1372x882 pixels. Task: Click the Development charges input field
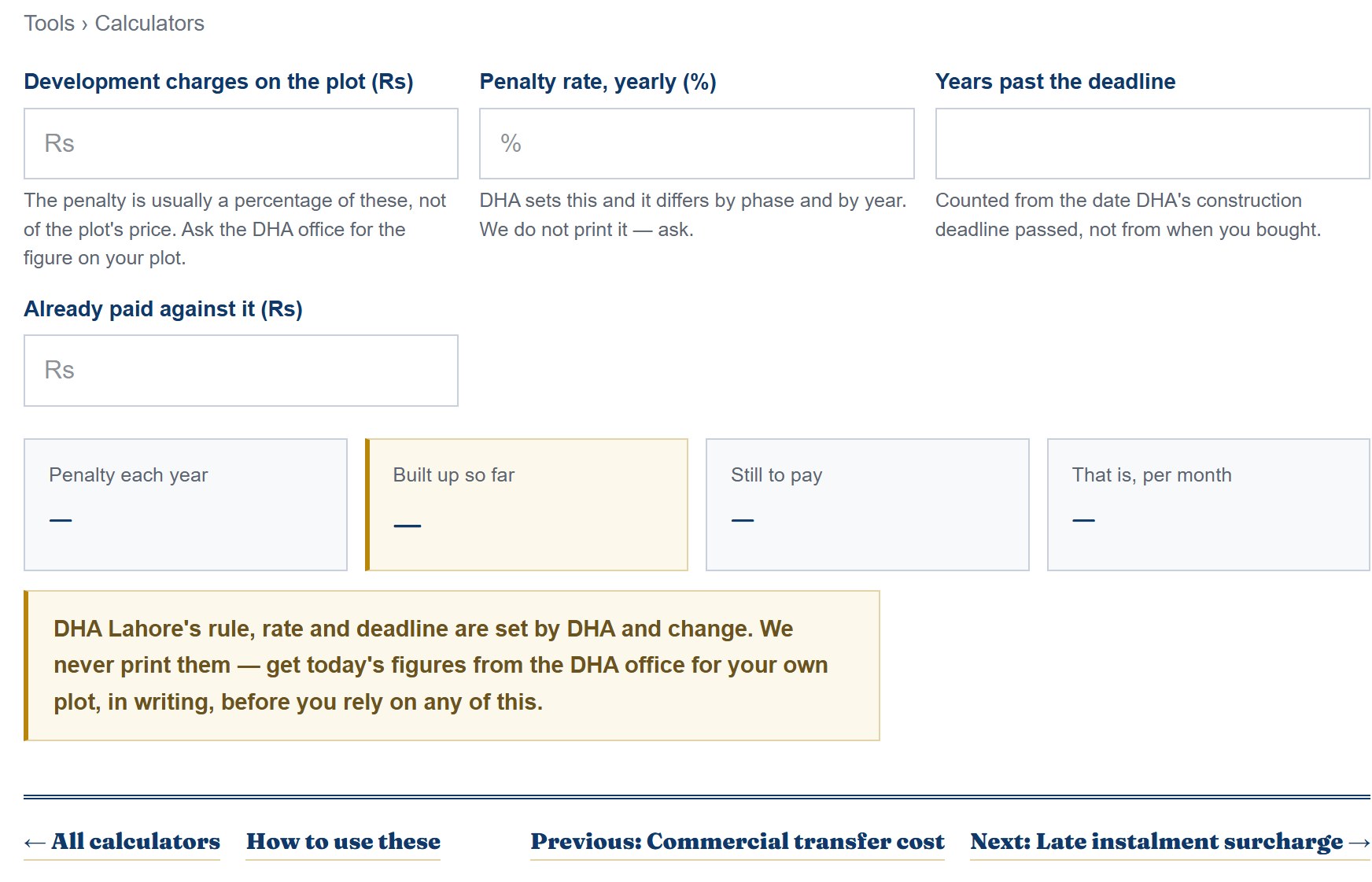tap(241, 143)
